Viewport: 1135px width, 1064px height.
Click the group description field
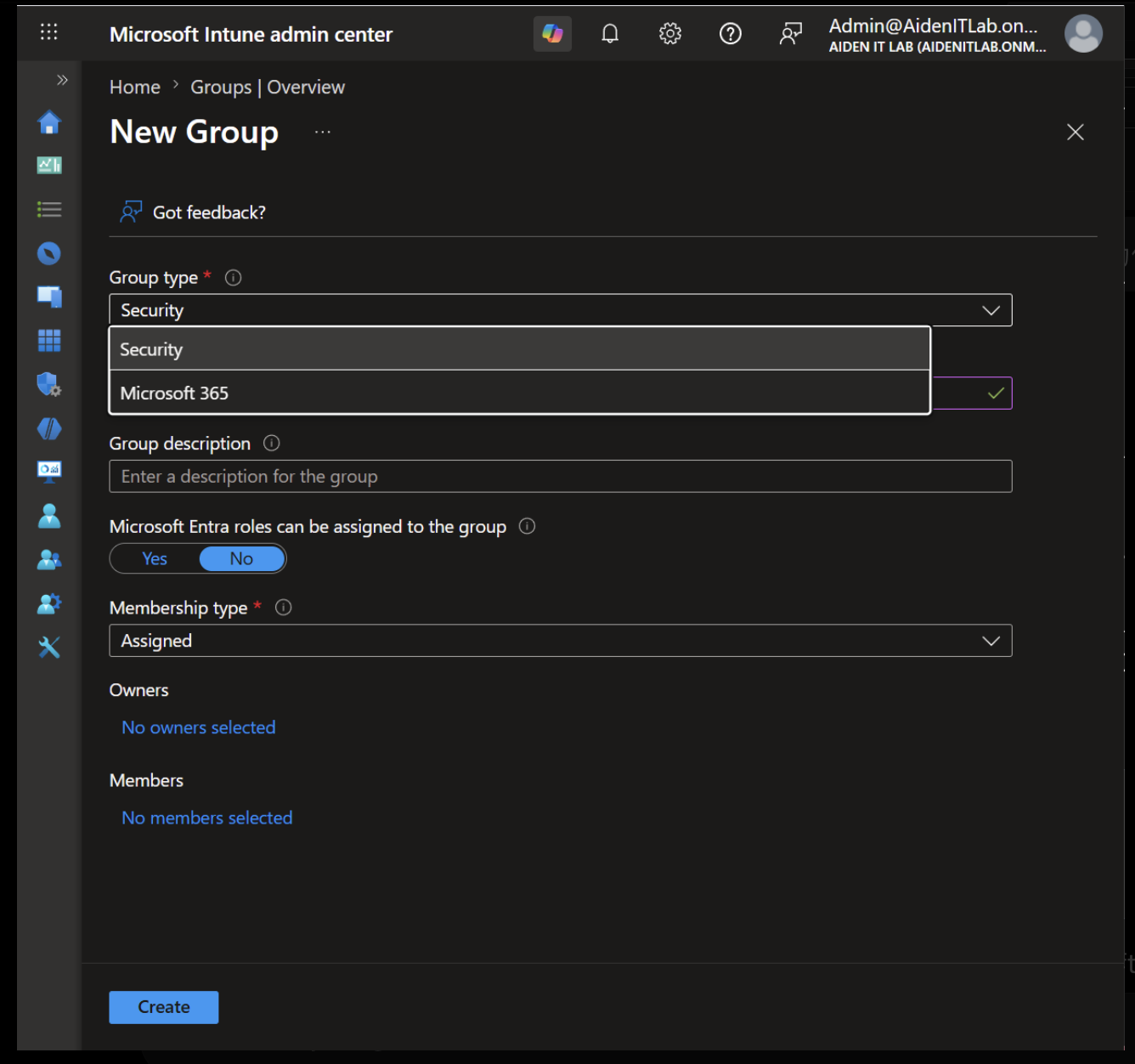coord(561,476)
